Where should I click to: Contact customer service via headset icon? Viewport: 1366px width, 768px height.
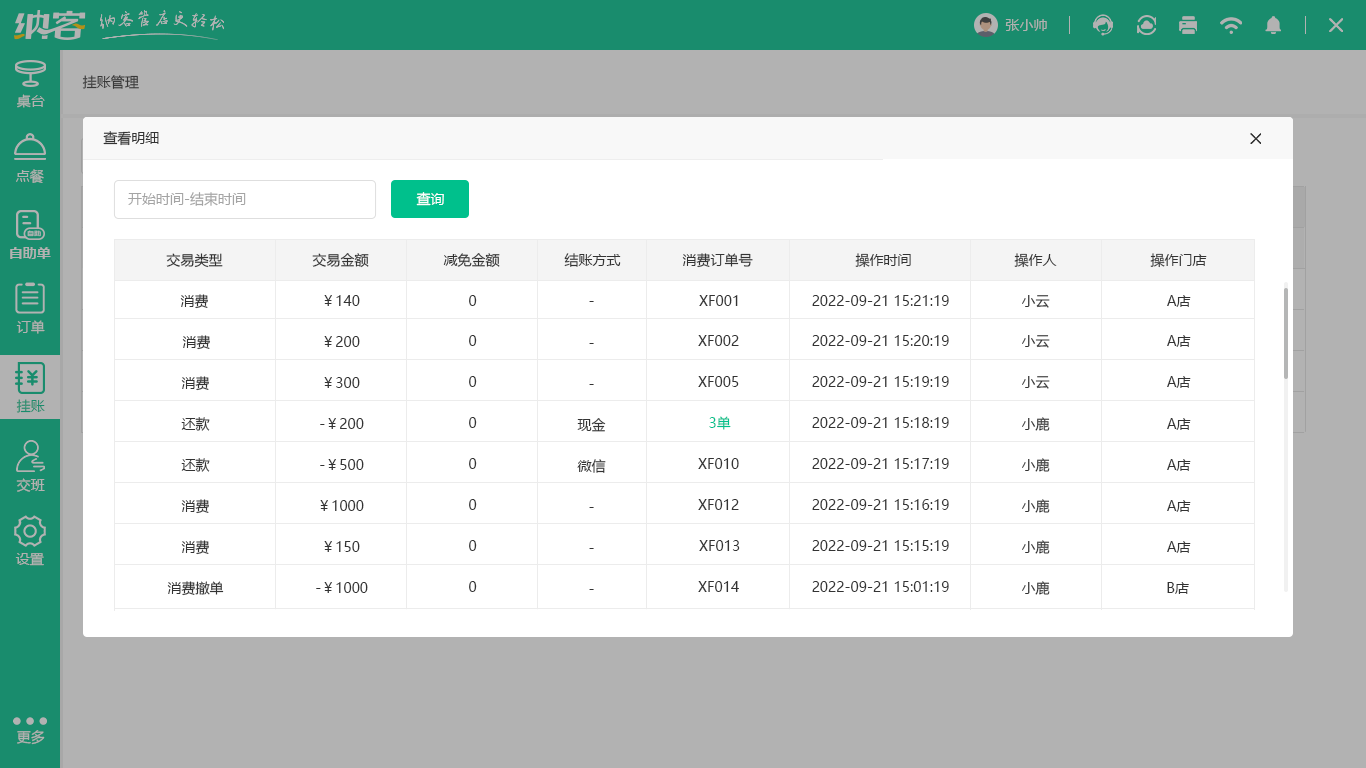(x=1103, y=24)
